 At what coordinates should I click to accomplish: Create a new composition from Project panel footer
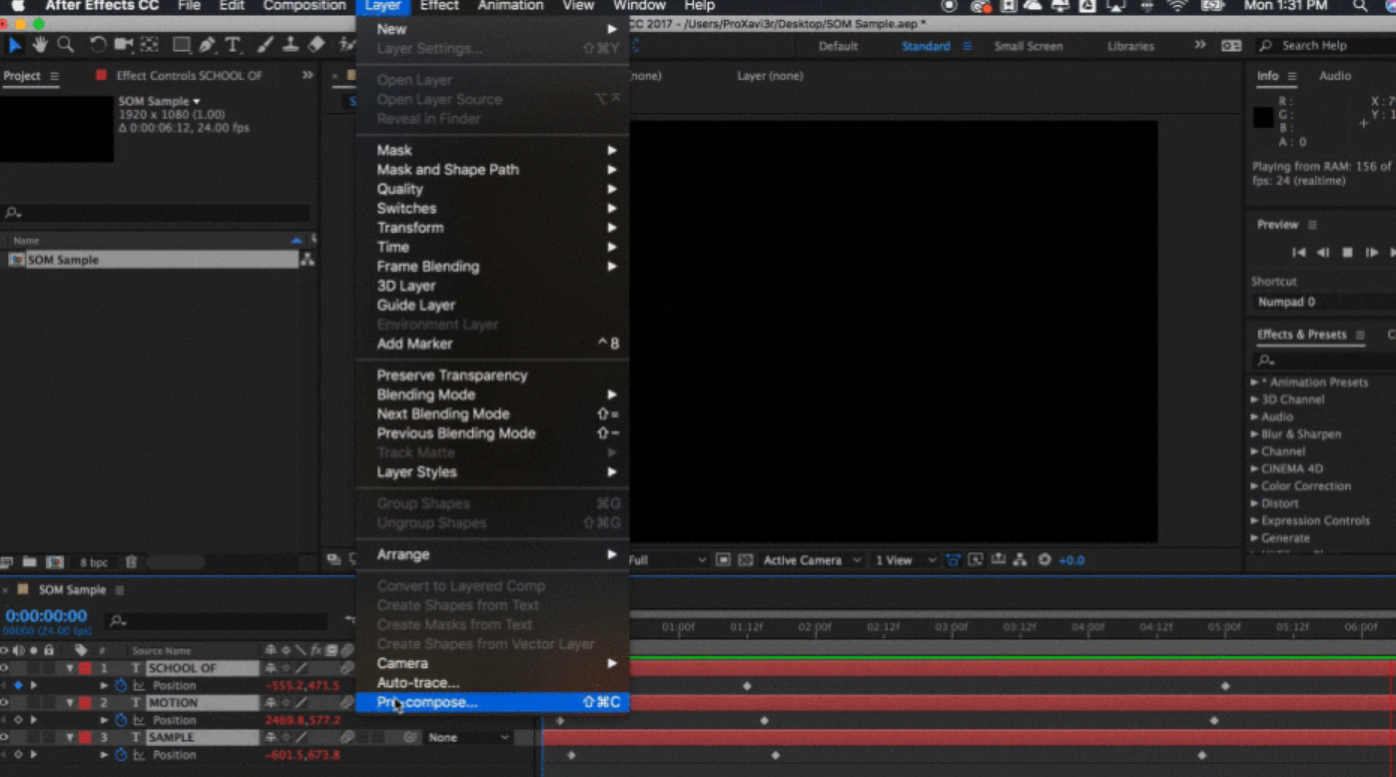tap(55, 563)
